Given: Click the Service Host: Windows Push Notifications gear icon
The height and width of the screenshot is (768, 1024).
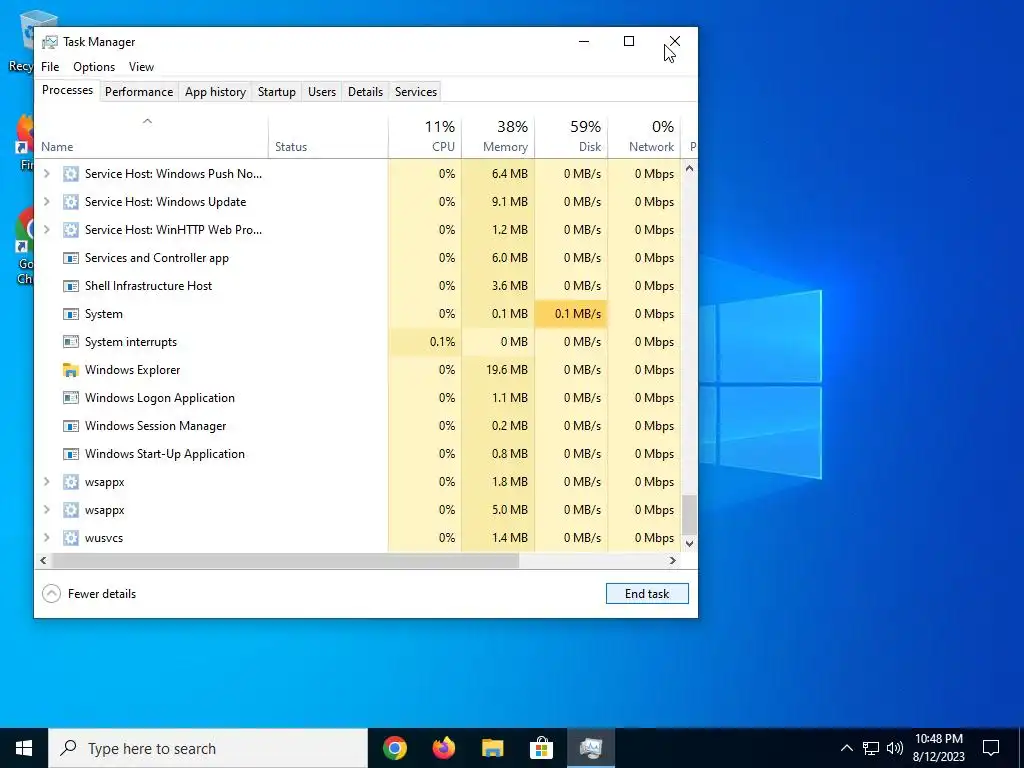Looking at the screenshot, I should coord(71,174).
